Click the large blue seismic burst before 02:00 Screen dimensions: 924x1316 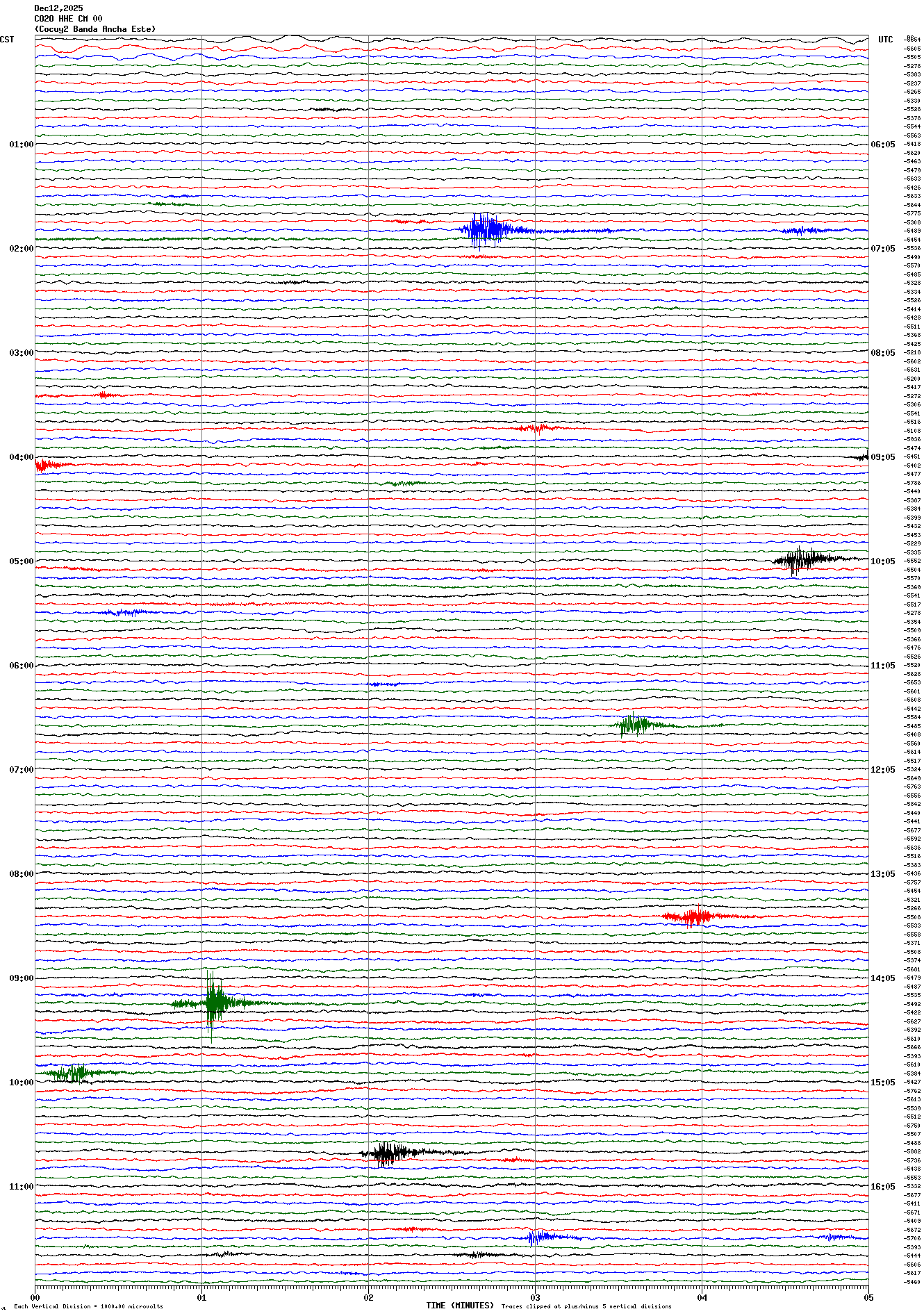point(486,230)
